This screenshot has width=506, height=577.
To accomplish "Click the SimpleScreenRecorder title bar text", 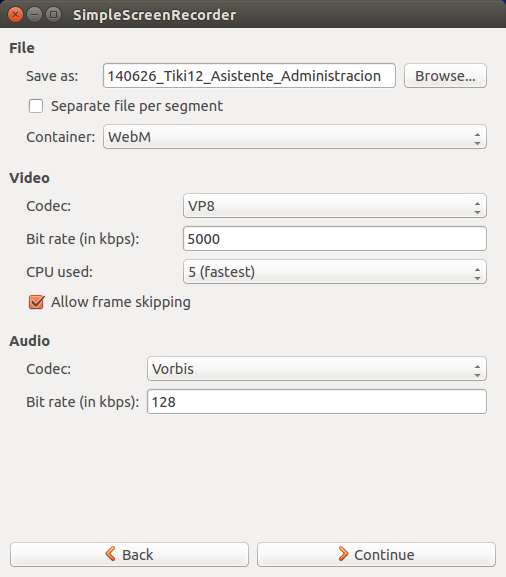I will (x=155, y=15).
